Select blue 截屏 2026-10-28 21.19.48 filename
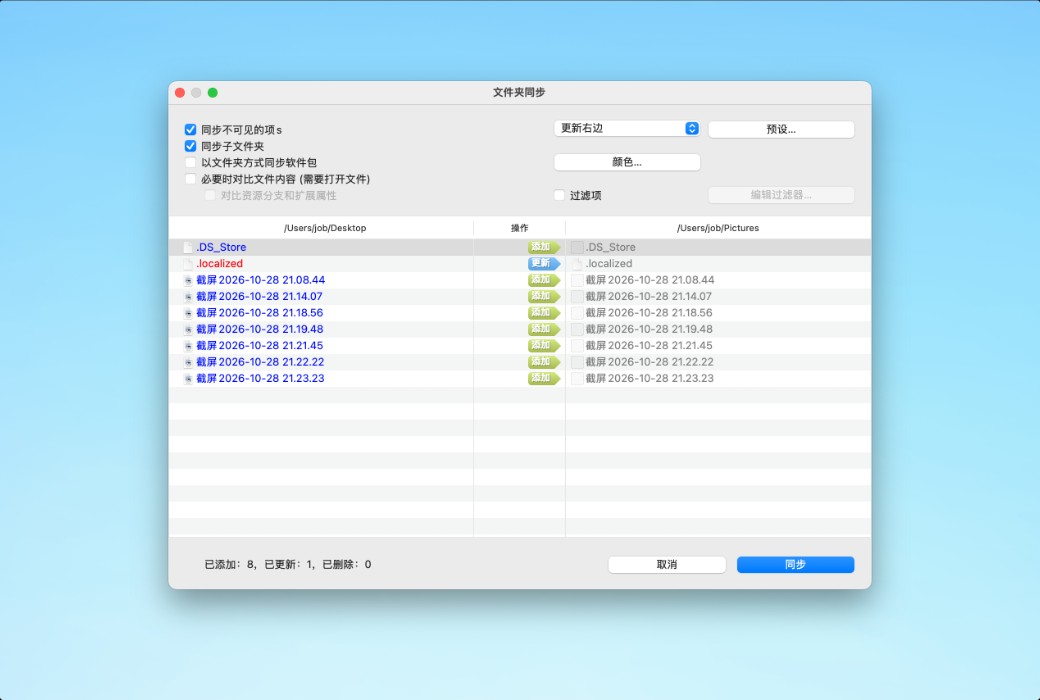 pyautogui.click(x=260, y=329)
